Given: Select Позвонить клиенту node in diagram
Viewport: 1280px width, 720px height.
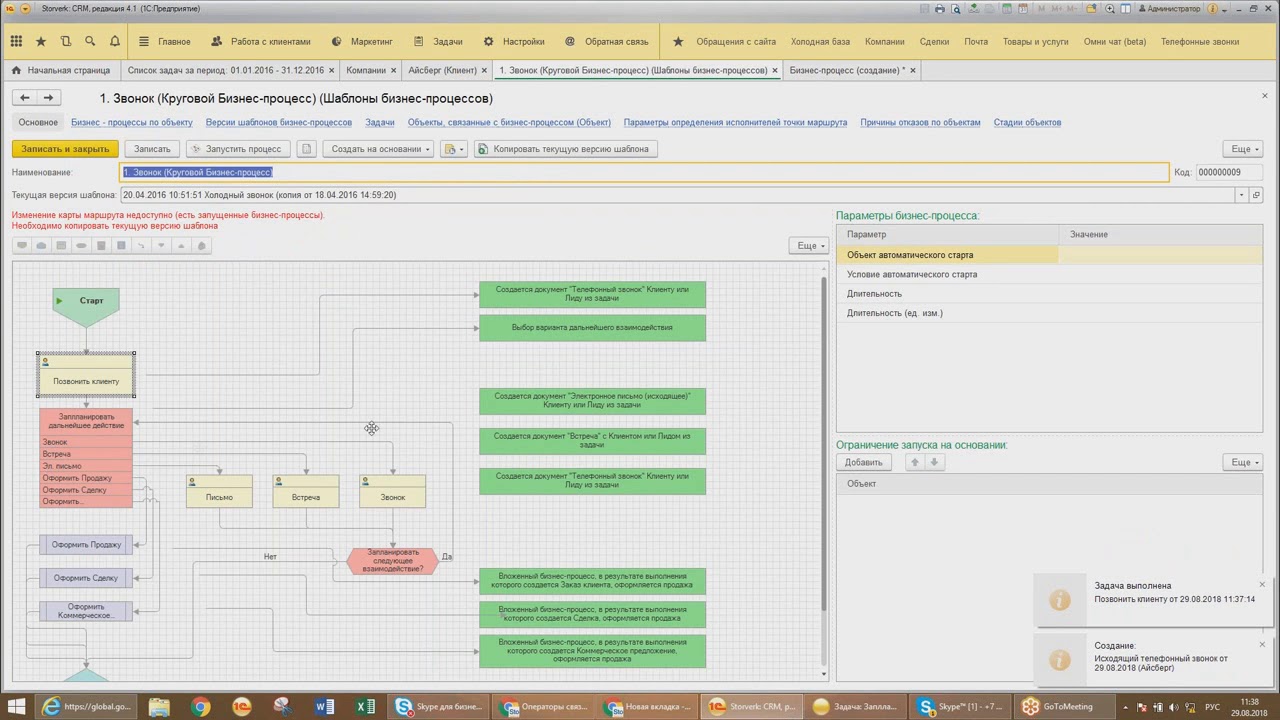Looking at the screenshot, I should tap(86, 374).
